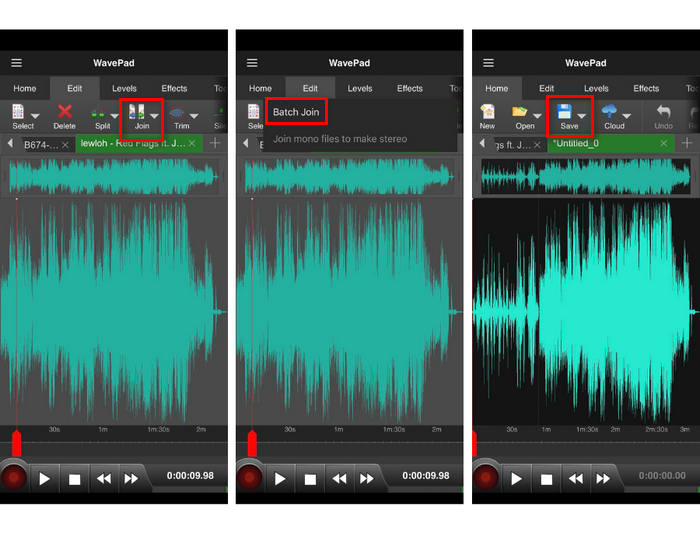The width and height of the screenshot is (700, 544).
Task: Open hamburger menu in left WavePad screenshot
Action: [17, 63]
